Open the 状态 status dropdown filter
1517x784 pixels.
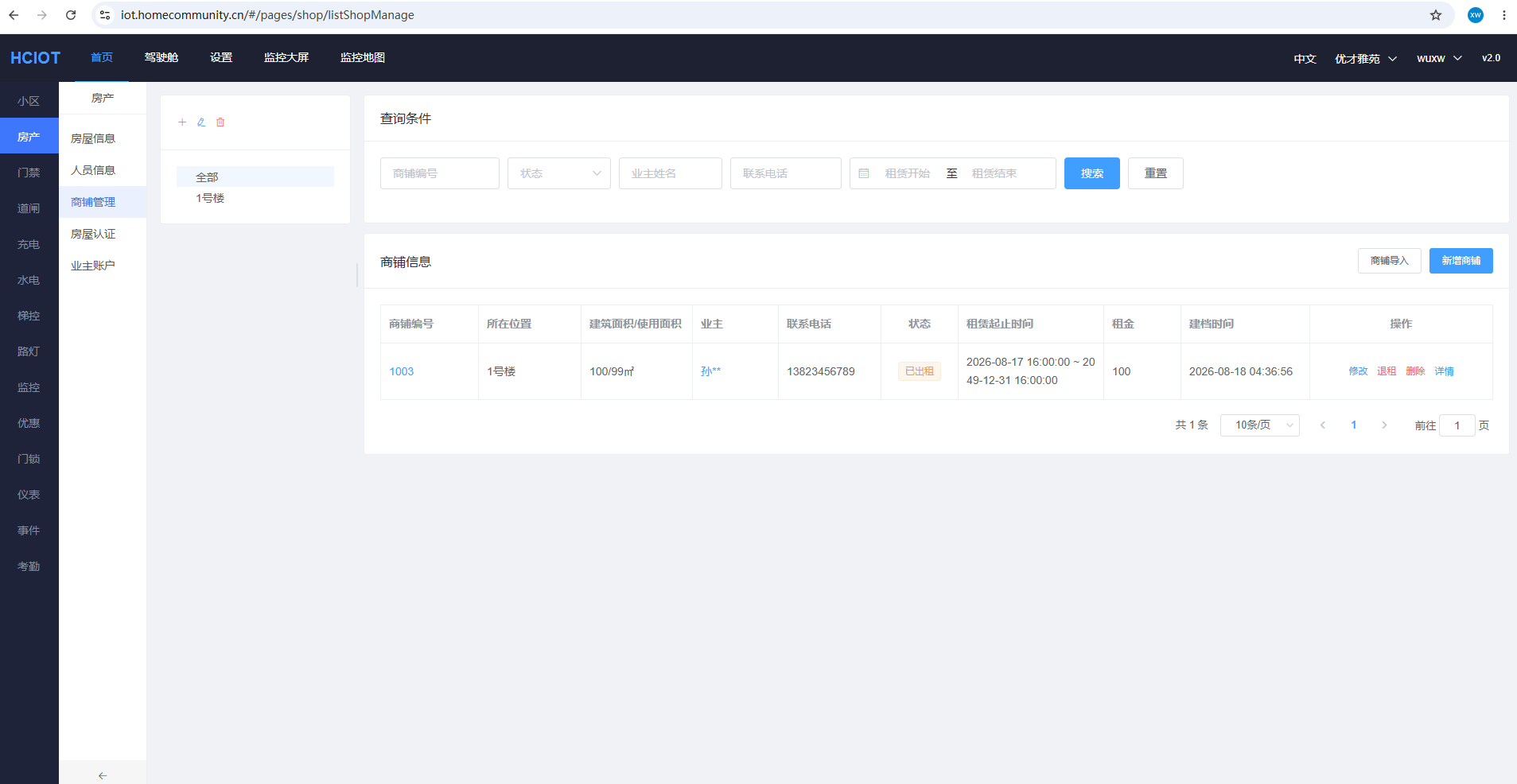click(559, 173)
